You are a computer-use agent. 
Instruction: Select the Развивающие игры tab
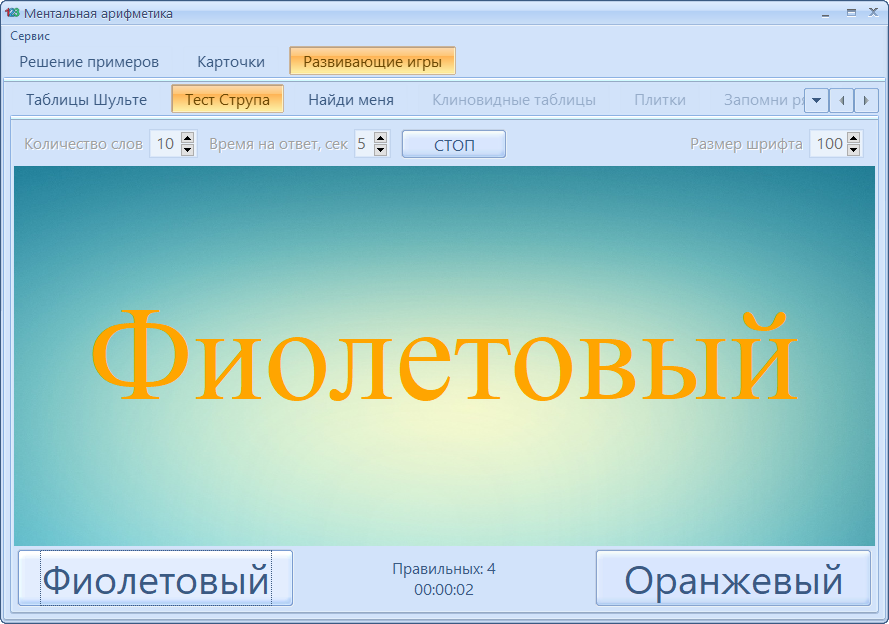click(373, 61)
